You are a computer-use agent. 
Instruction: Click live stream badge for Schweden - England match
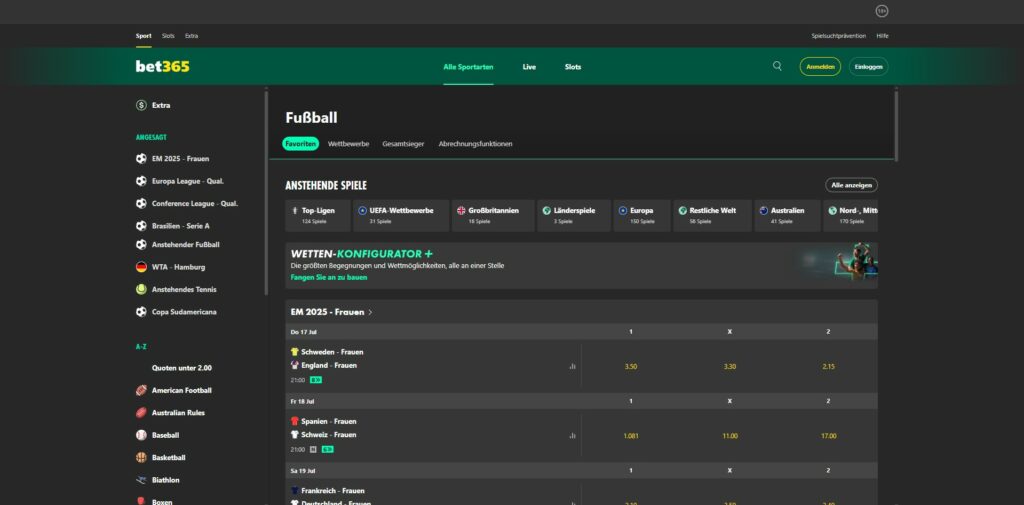[x=316, y=380]
